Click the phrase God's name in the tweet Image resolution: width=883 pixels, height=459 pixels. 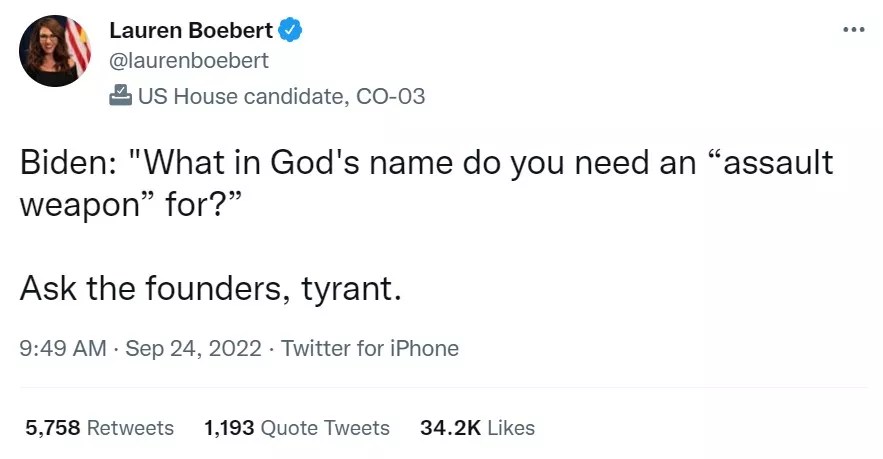(379, 163)
